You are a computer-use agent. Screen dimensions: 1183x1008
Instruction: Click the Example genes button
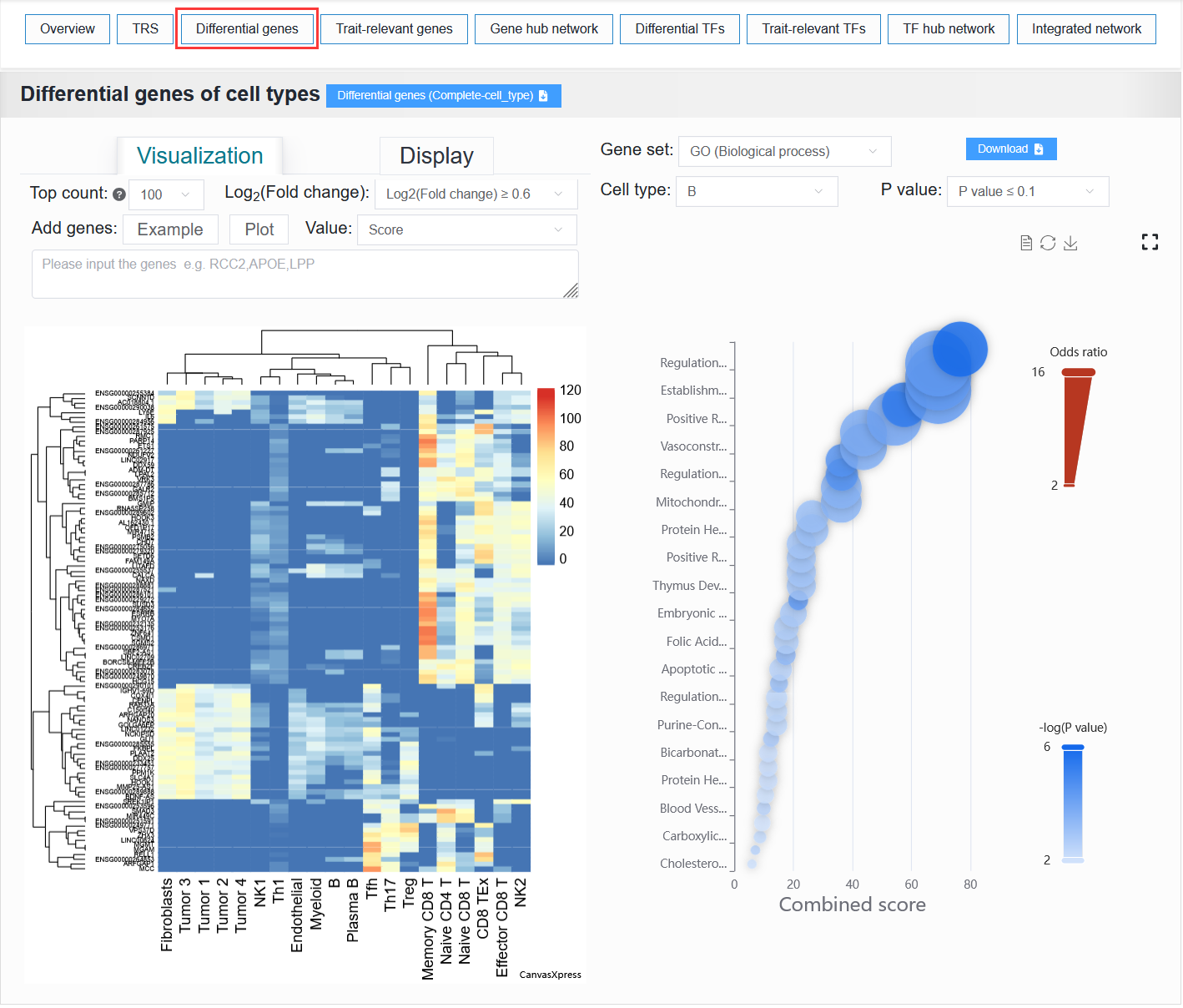pyautogui.click(x=170, y=229)
